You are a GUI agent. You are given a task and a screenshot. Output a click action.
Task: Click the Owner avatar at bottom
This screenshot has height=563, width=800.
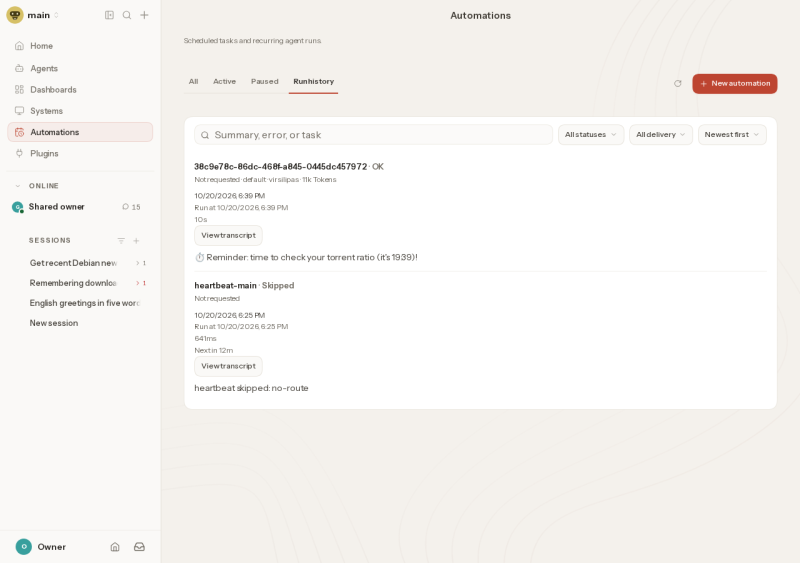pyautogui.click(x=23, y=547)
